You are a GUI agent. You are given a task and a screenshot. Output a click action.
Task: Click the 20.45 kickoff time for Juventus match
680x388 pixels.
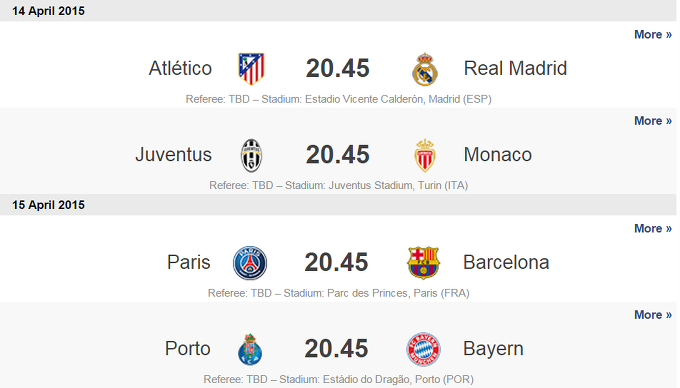click(x=337, y=155)
